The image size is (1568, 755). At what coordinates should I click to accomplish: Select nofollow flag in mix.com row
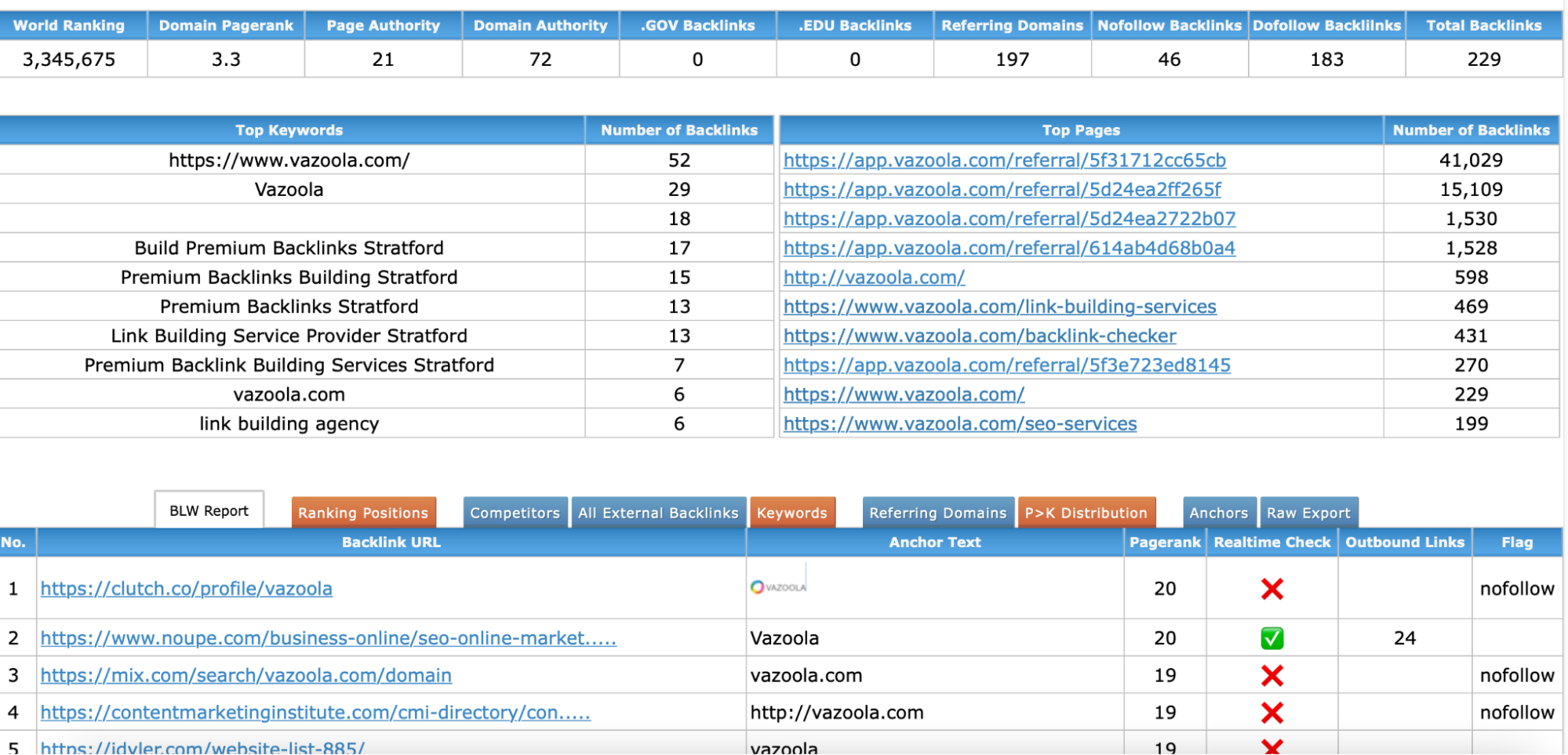(1517, 675)
